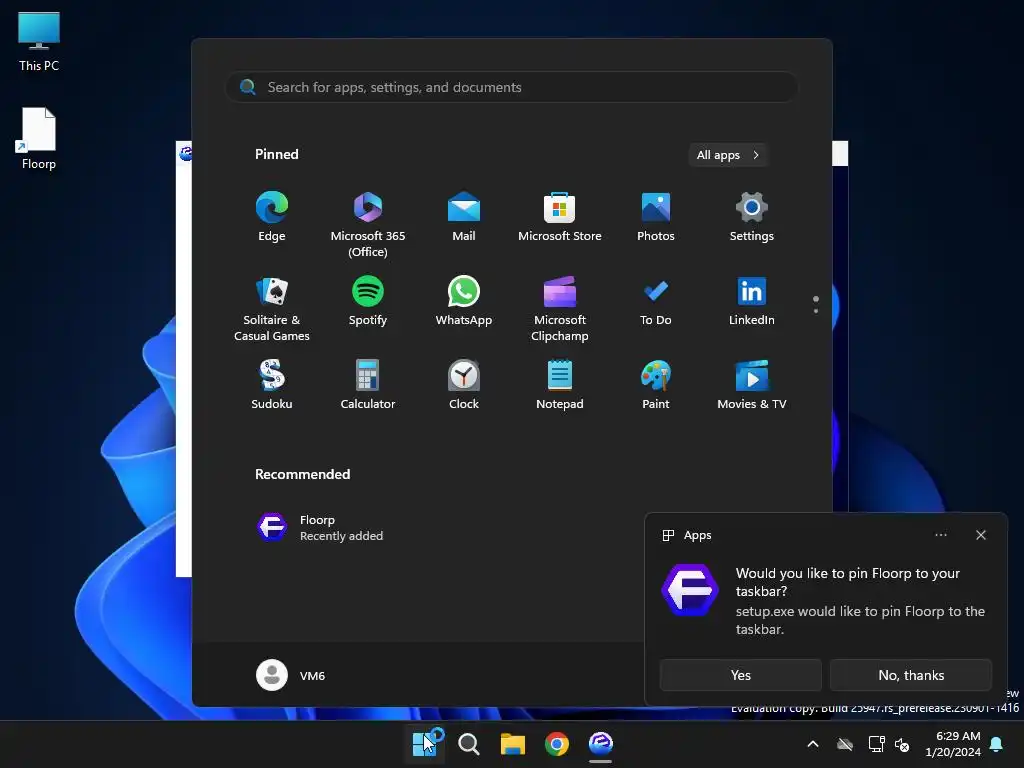Open Solitaire & Casual Games
The height and width of the screenshot is (768, 1024).
(272, 310)
